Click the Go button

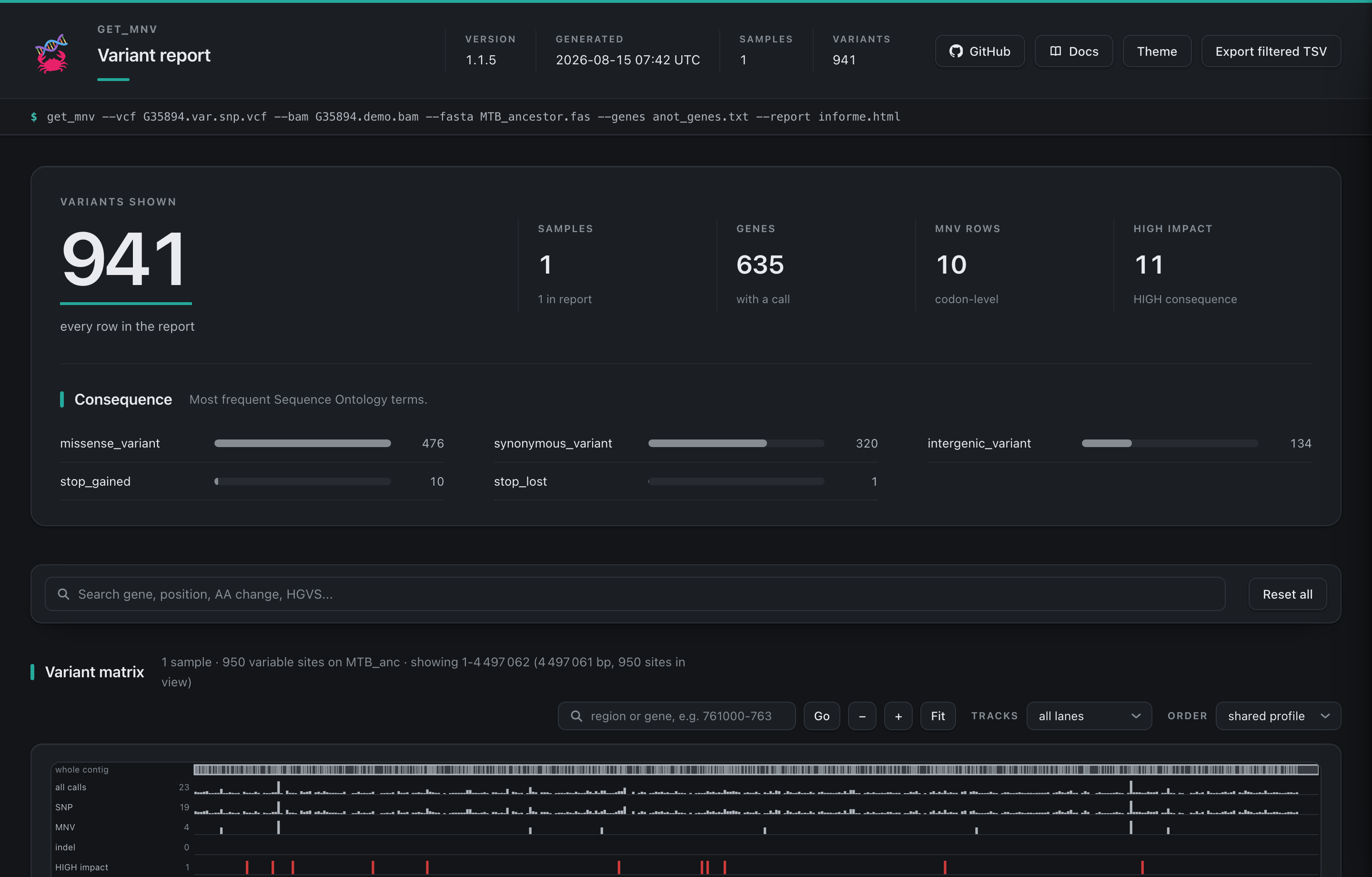point(822,716)
